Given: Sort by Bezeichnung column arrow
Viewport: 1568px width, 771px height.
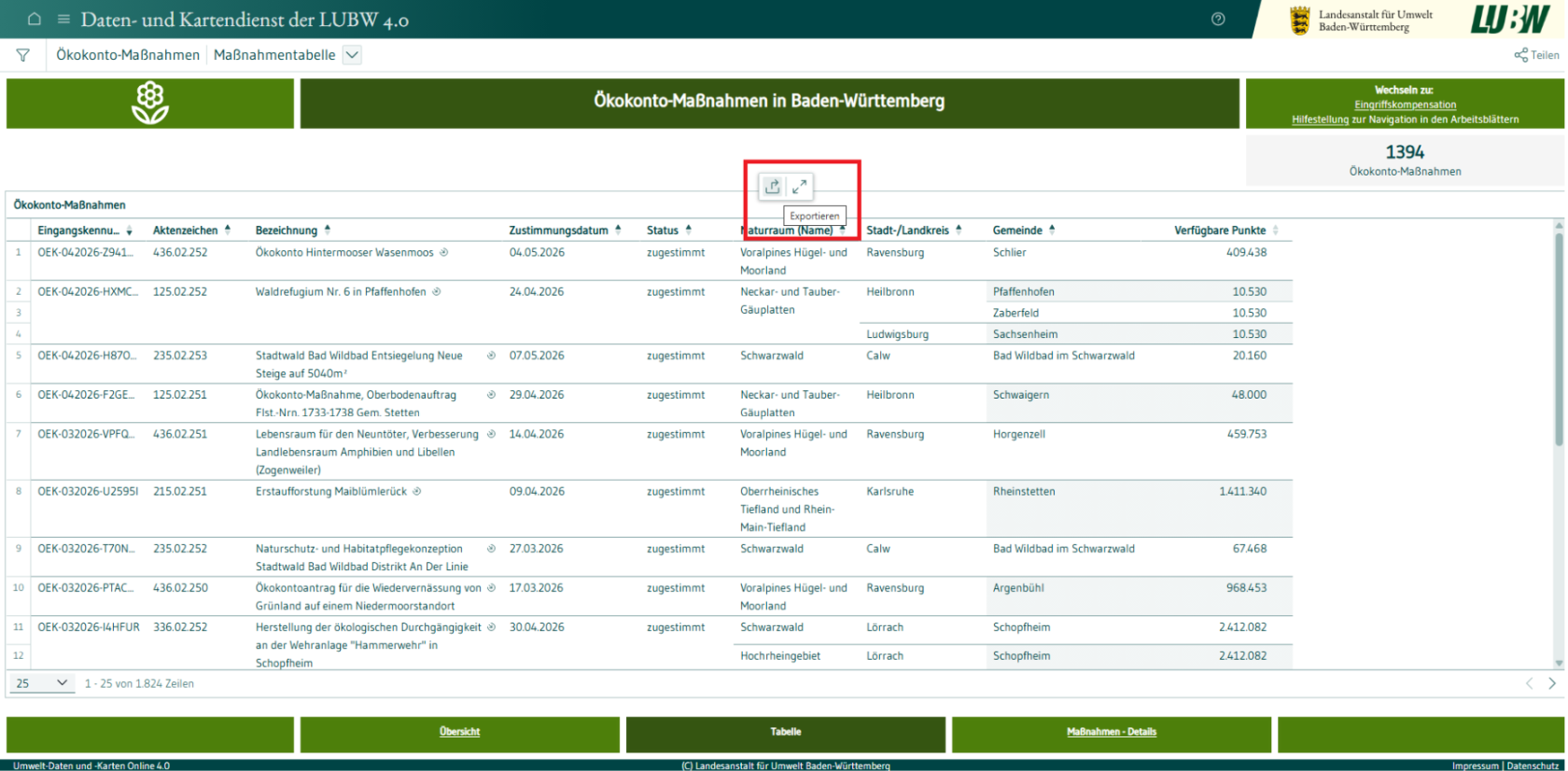Looking at the screenshot, I should 328,230.
